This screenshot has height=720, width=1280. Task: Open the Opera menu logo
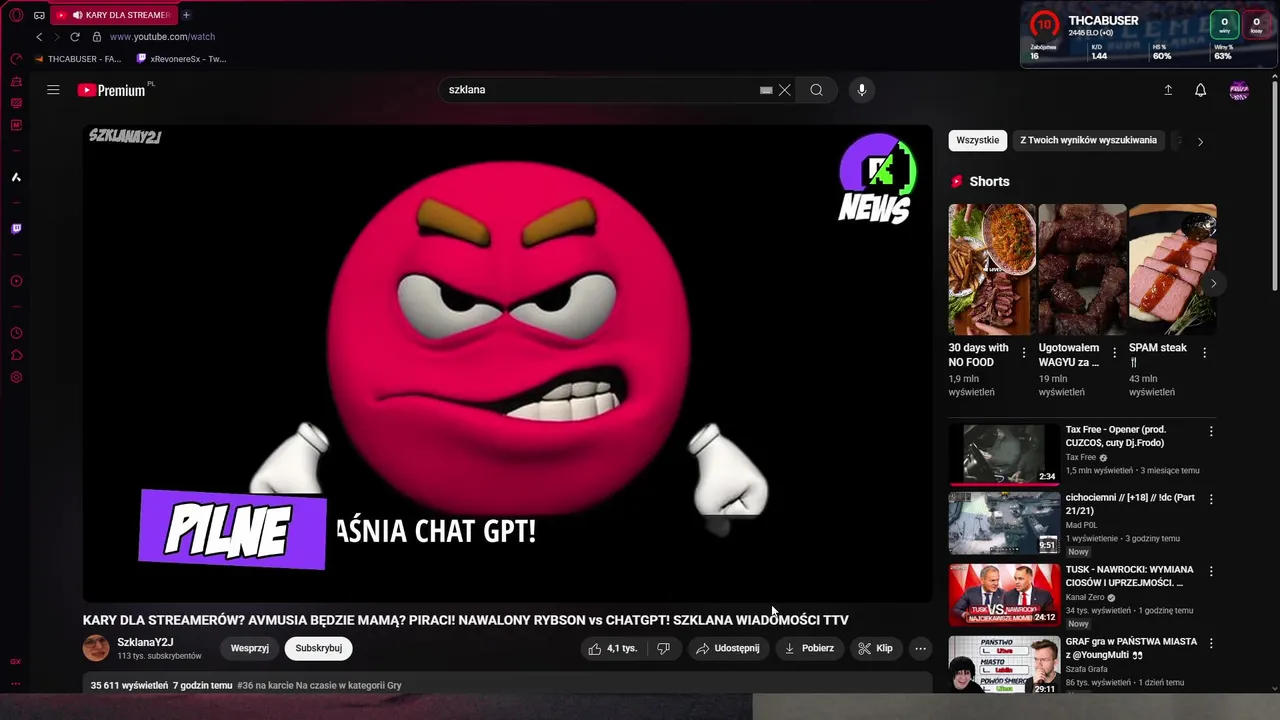click(x=16, y=15)
